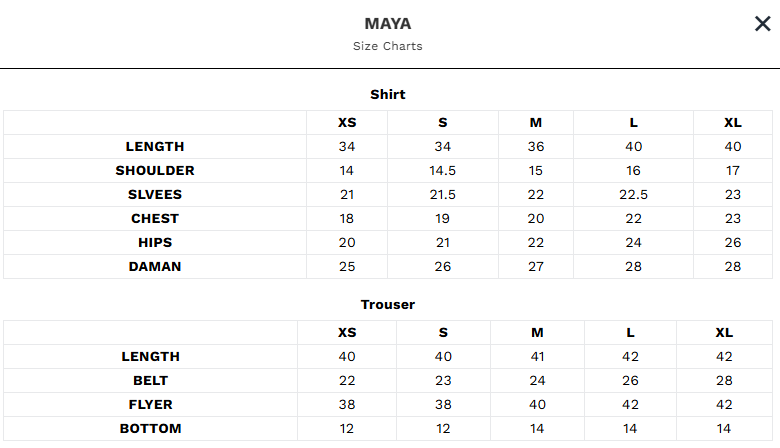Screen dimensions: 780x448
Task: Click the MAYA title heading
Action: [388, 23]
